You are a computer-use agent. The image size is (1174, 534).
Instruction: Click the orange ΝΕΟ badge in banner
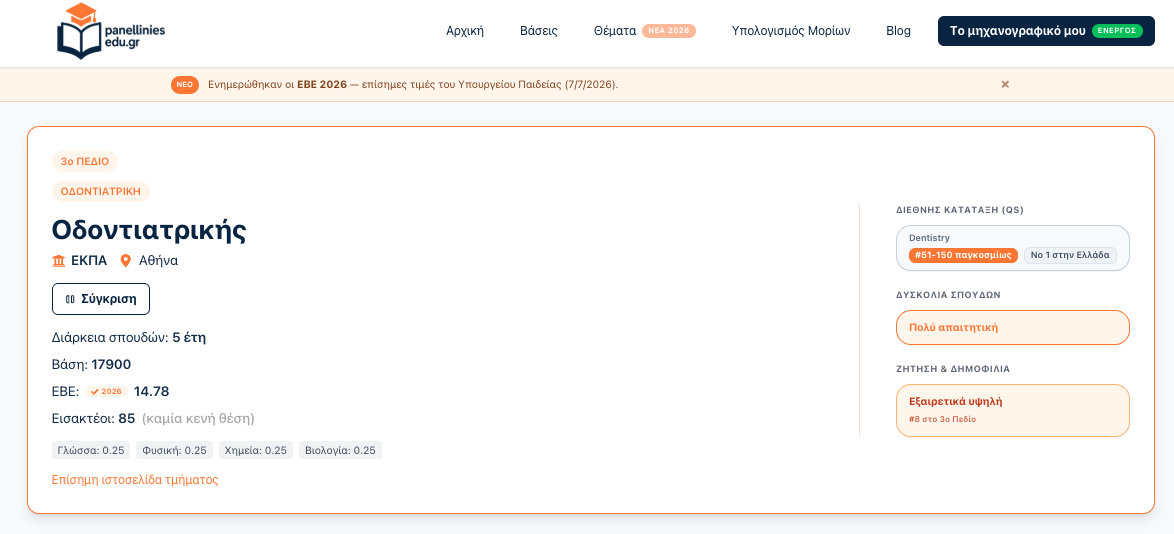[185, 85]
